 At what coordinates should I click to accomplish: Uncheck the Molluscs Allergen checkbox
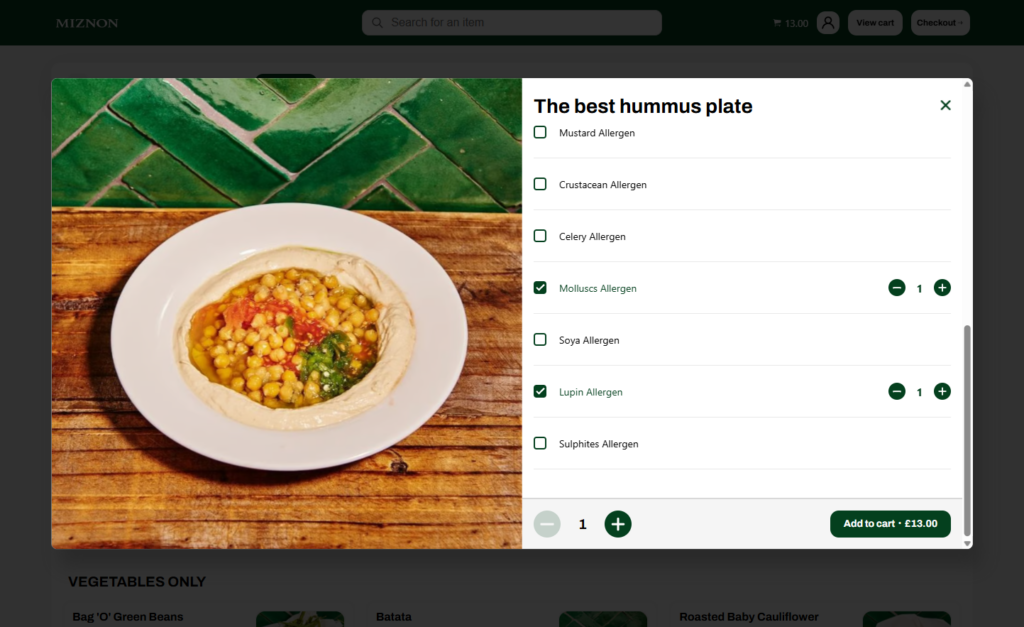540,287
